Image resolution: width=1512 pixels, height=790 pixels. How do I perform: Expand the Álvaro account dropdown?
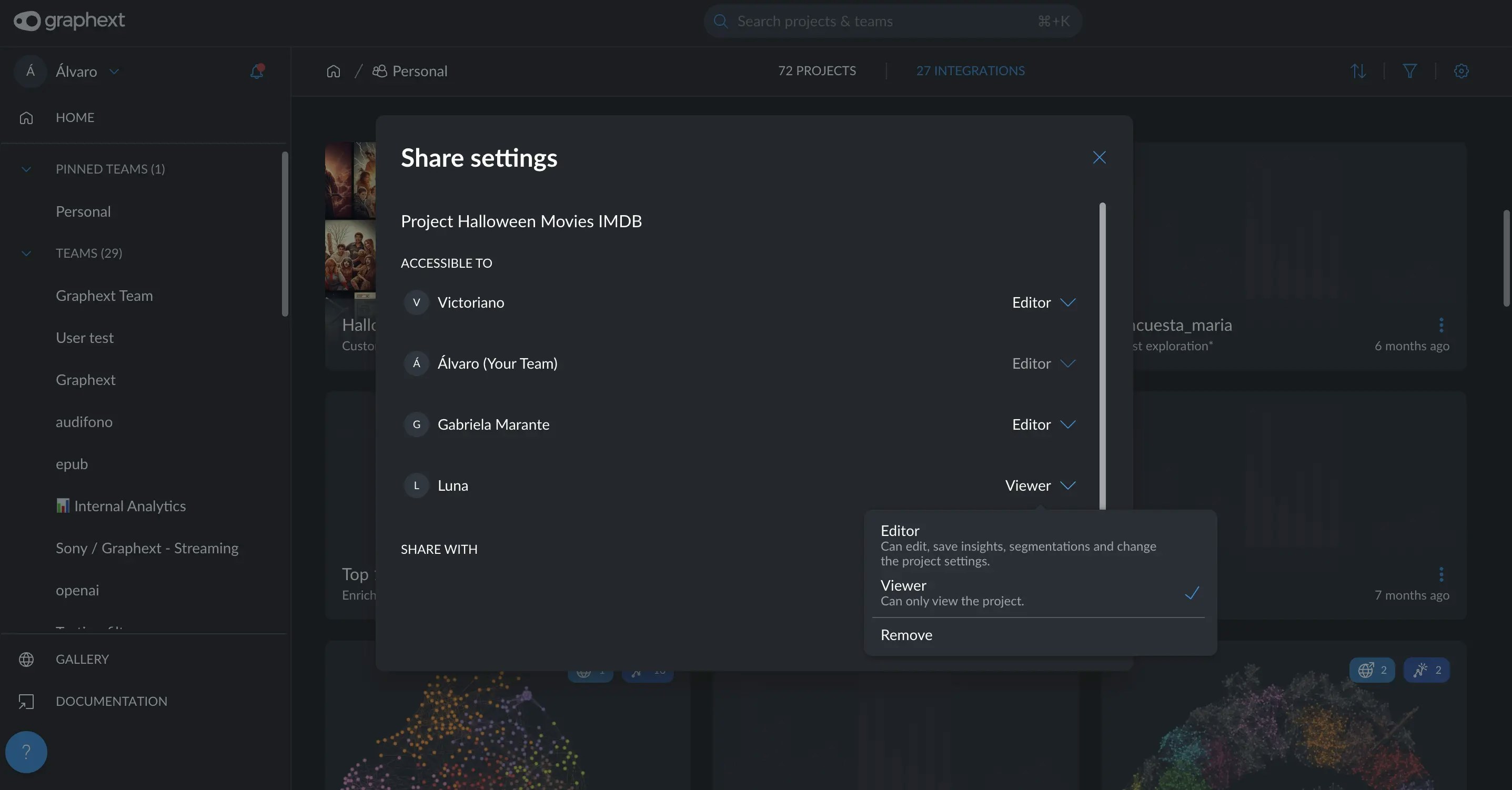pyautogui.click(x=114, y=72)
